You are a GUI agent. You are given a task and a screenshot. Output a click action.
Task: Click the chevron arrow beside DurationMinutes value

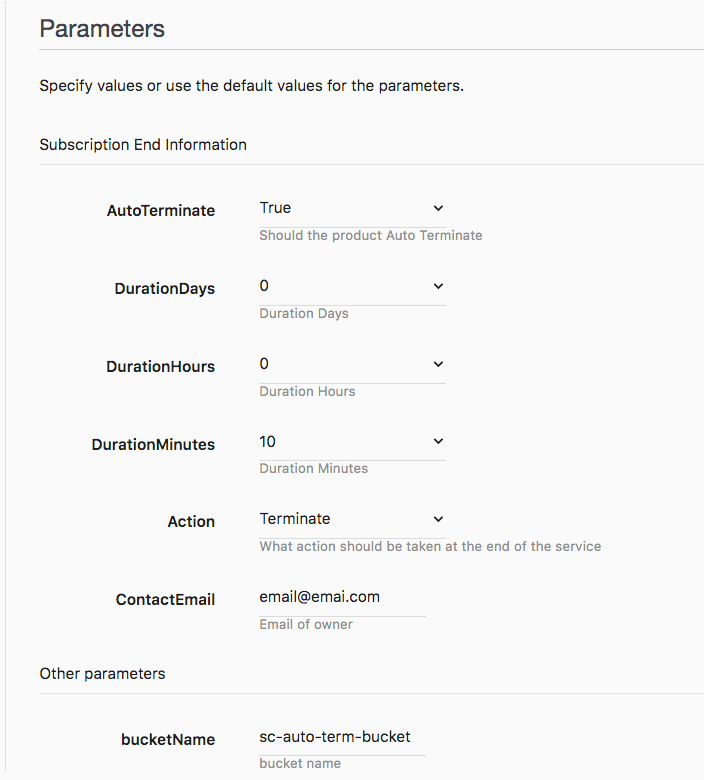click(438, 441)
